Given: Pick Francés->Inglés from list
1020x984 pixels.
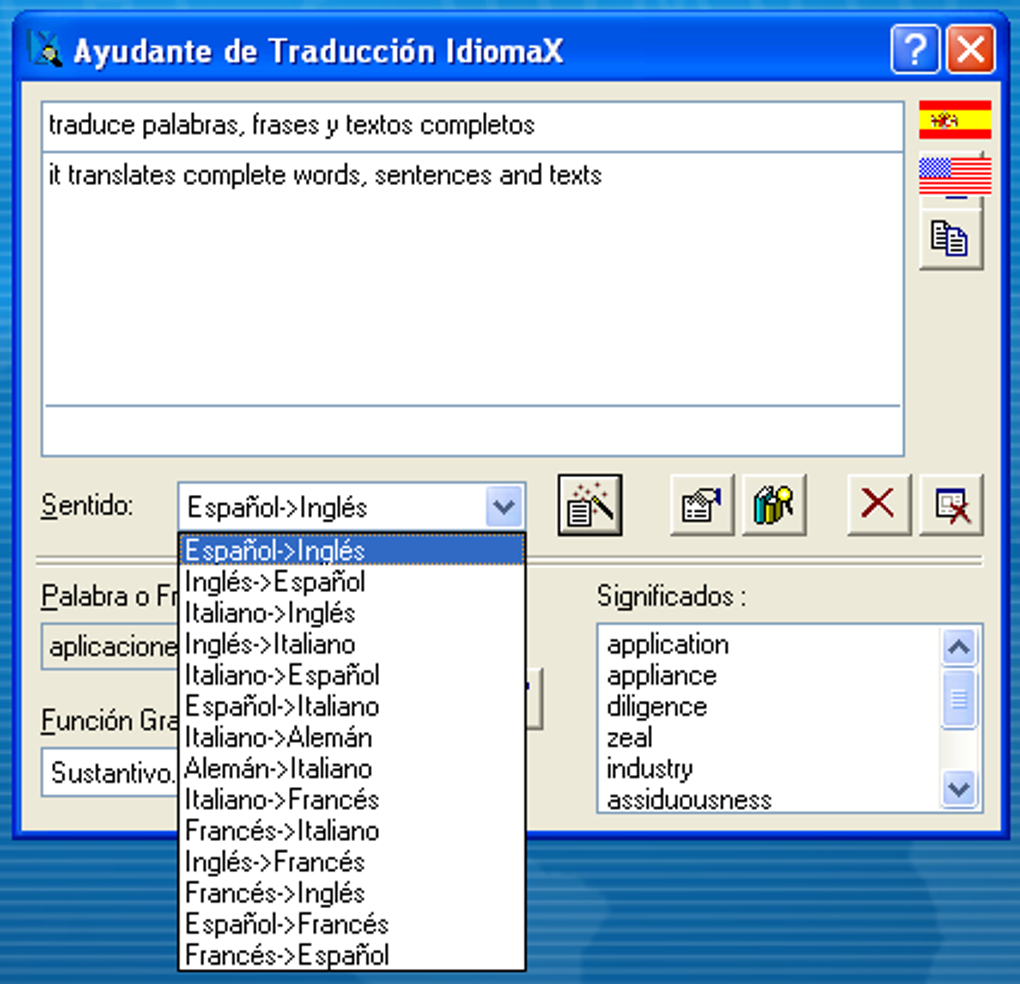Looking at the screenshot, I should point(351,893).
